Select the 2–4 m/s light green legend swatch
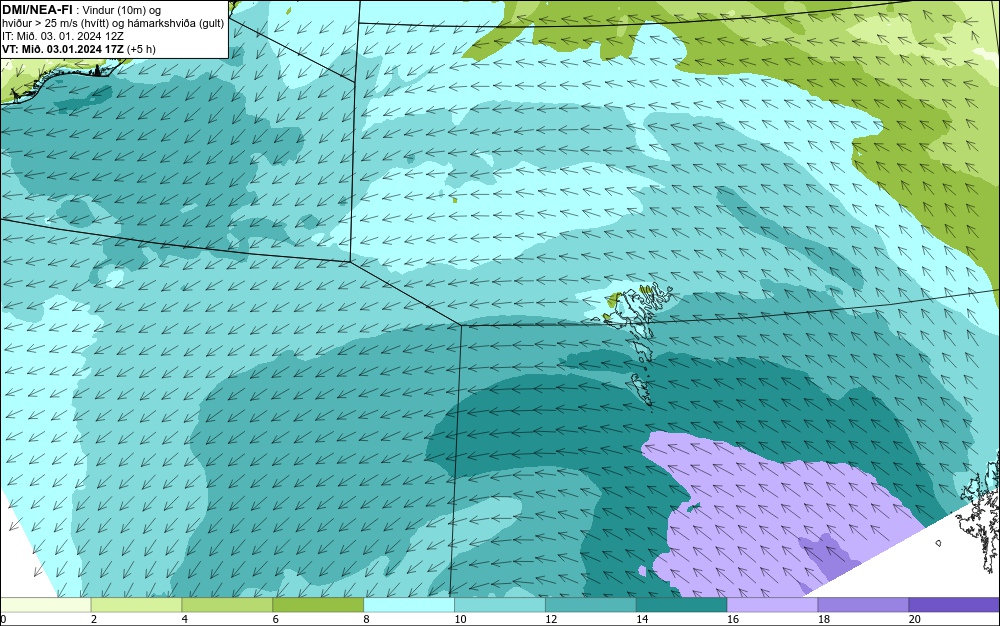This screenshot has width=1000, height=626. tap(136, 605)
